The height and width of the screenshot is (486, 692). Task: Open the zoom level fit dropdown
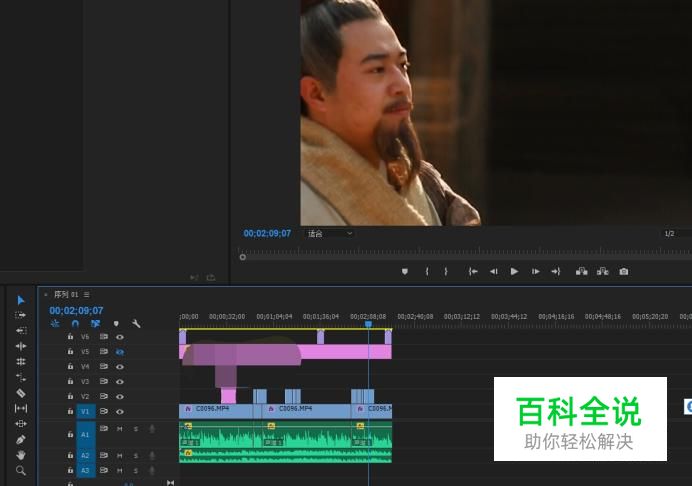(x=329, y=234)
